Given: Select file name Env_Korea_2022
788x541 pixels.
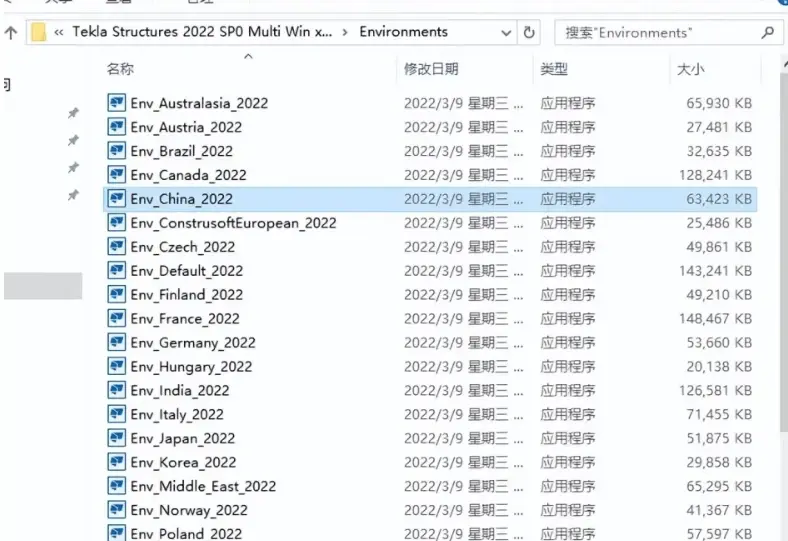Looking at the screenshot, I should pos(183,462).
